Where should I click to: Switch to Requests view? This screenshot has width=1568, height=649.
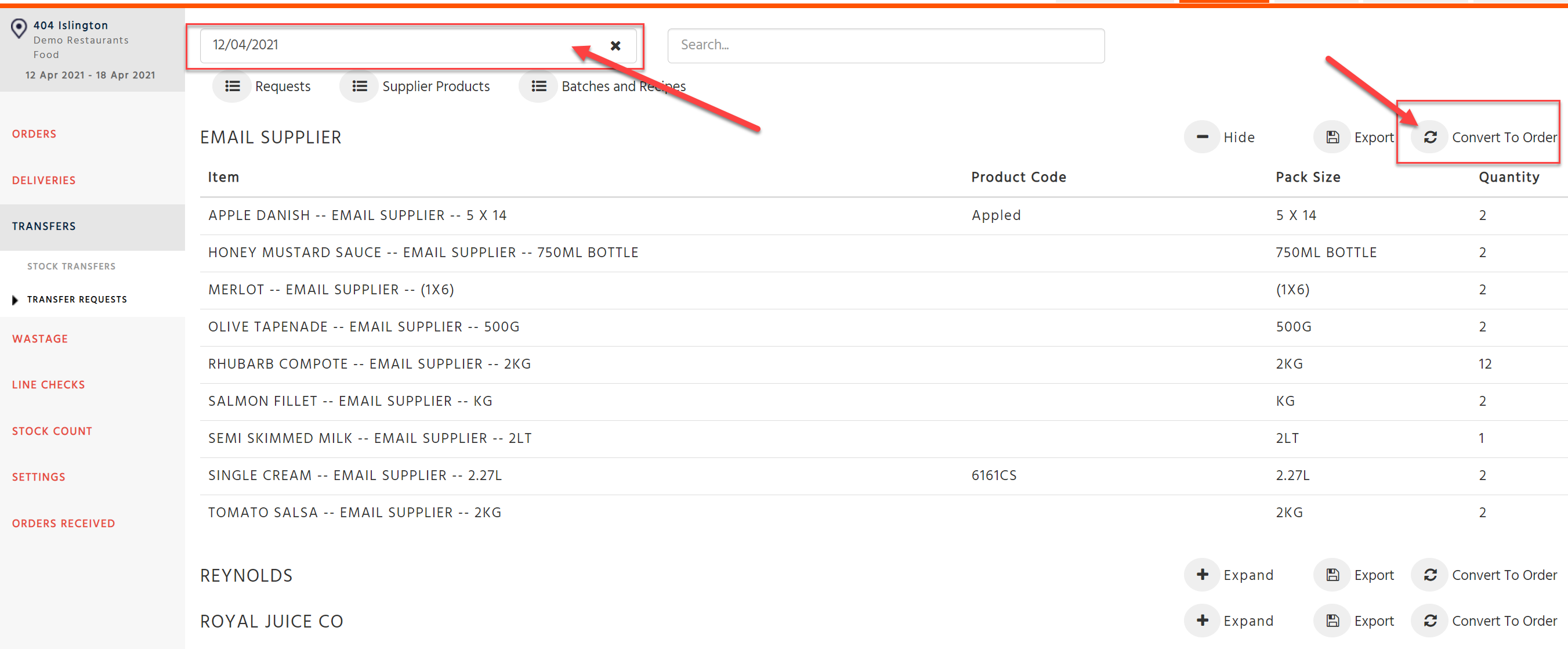[x=283, y=86]
